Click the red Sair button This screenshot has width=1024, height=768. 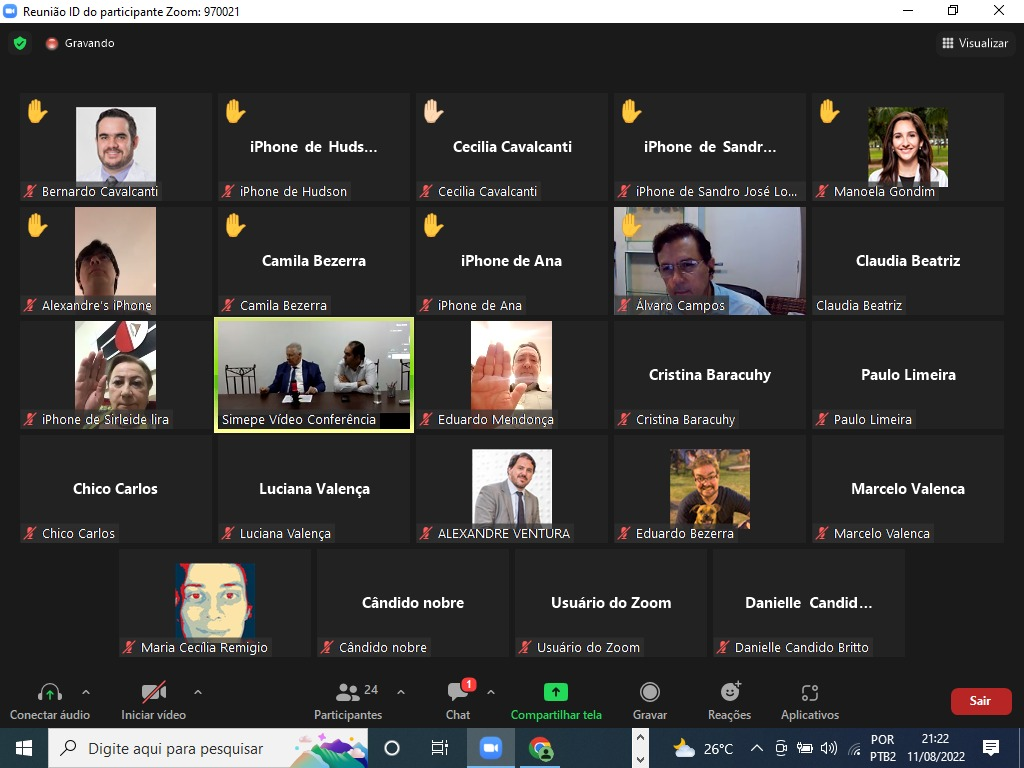tap(980, 701)
